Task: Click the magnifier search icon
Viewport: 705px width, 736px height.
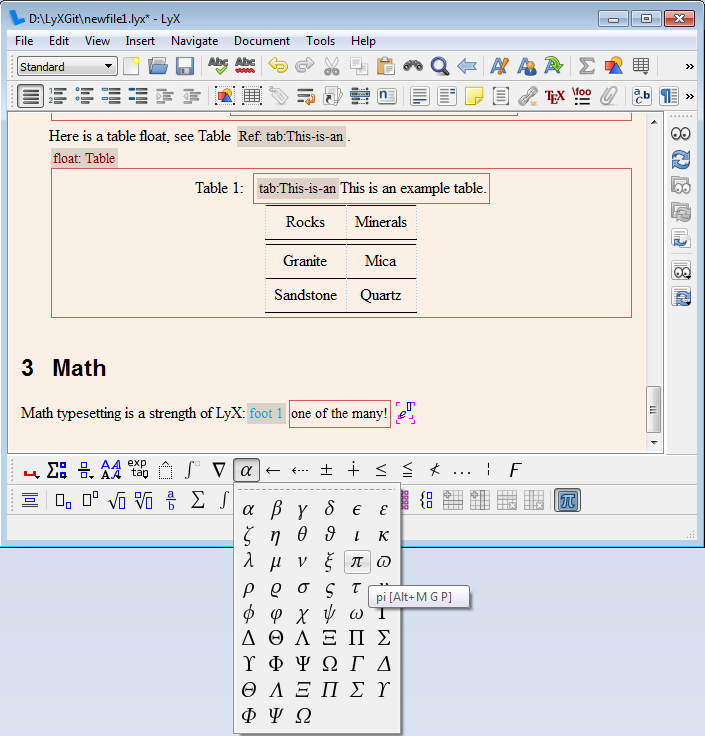Action: pyautogui.click(x=440, y=66)
